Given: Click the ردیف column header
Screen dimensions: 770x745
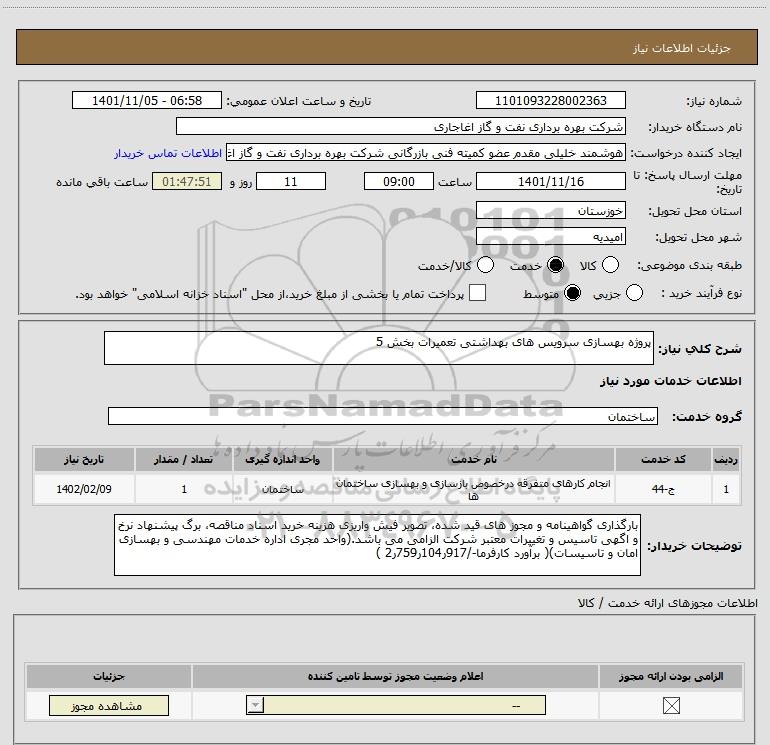Looking at the screenshot, I should click(x=726, y=459).
